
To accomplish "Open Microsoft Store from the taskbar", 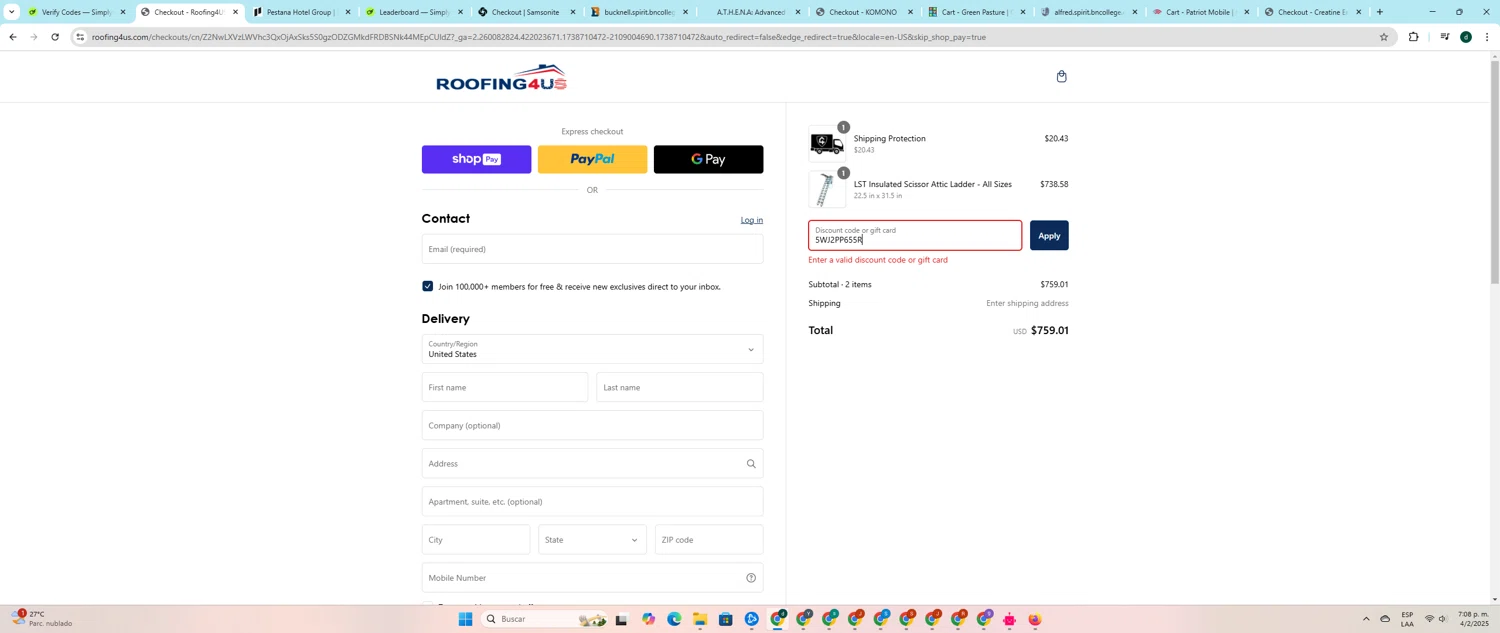I will click(x=726, y=620).
